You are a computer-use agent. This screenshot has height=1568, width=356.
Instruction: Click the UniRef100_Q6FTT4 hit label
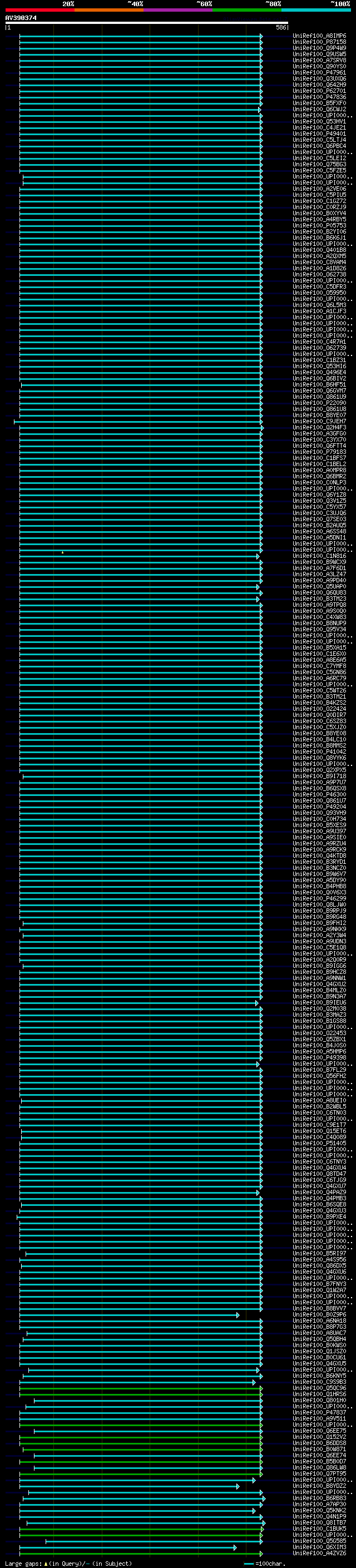click(x=319, y=446)
